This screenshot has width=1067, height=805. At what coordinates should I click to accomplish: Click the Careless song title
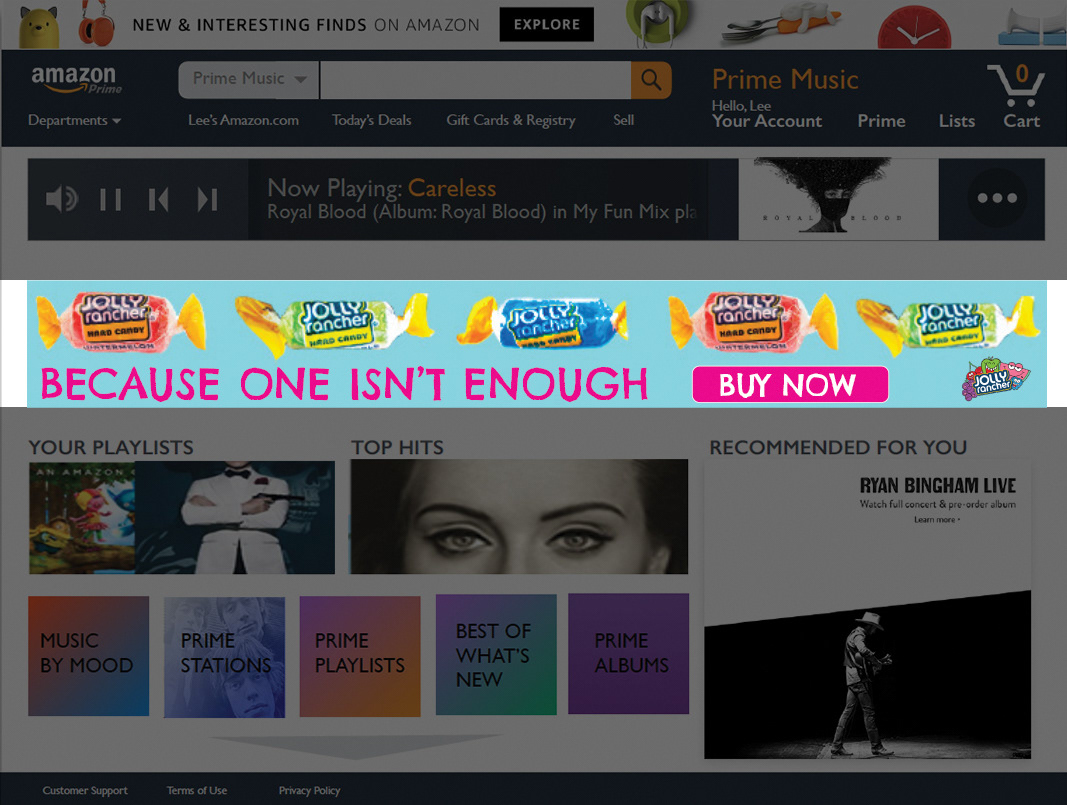[x=452, y=188]
